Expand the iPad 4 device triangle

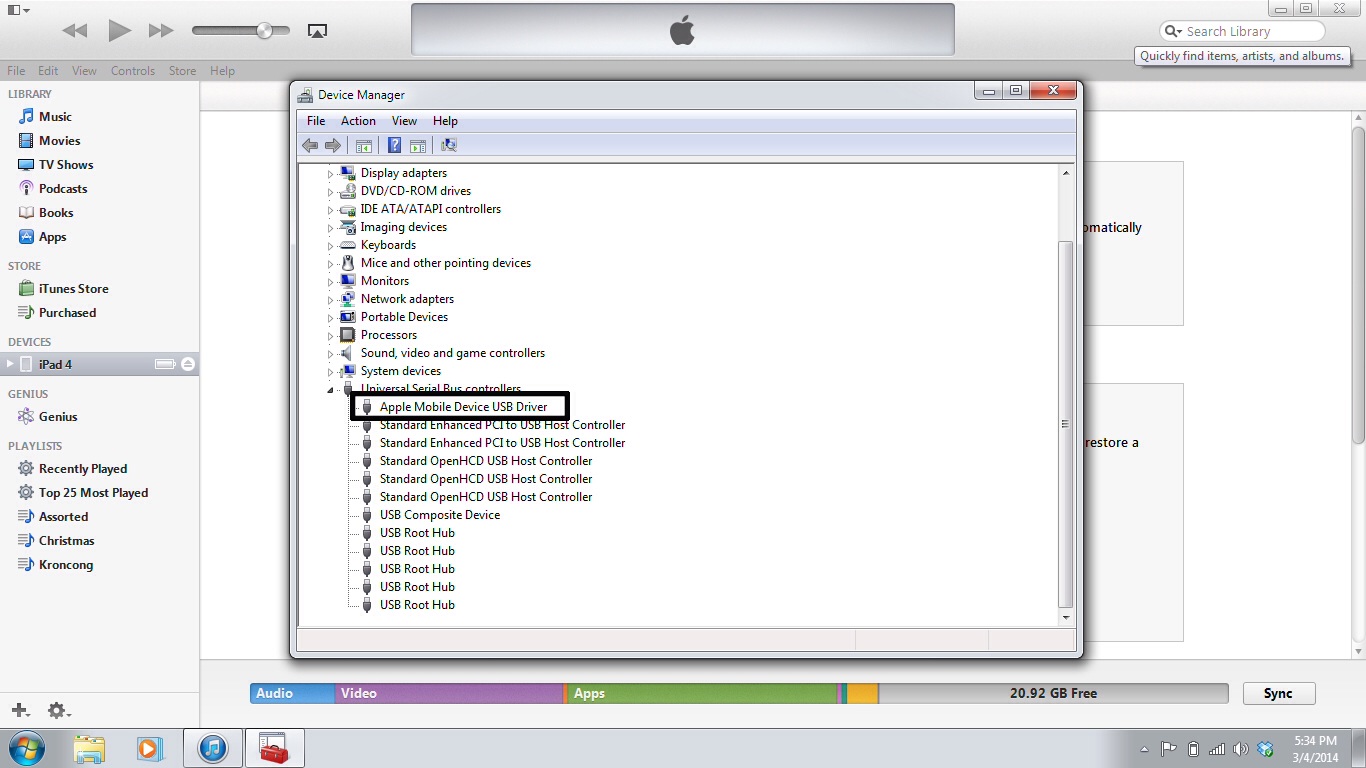[11, 365]
